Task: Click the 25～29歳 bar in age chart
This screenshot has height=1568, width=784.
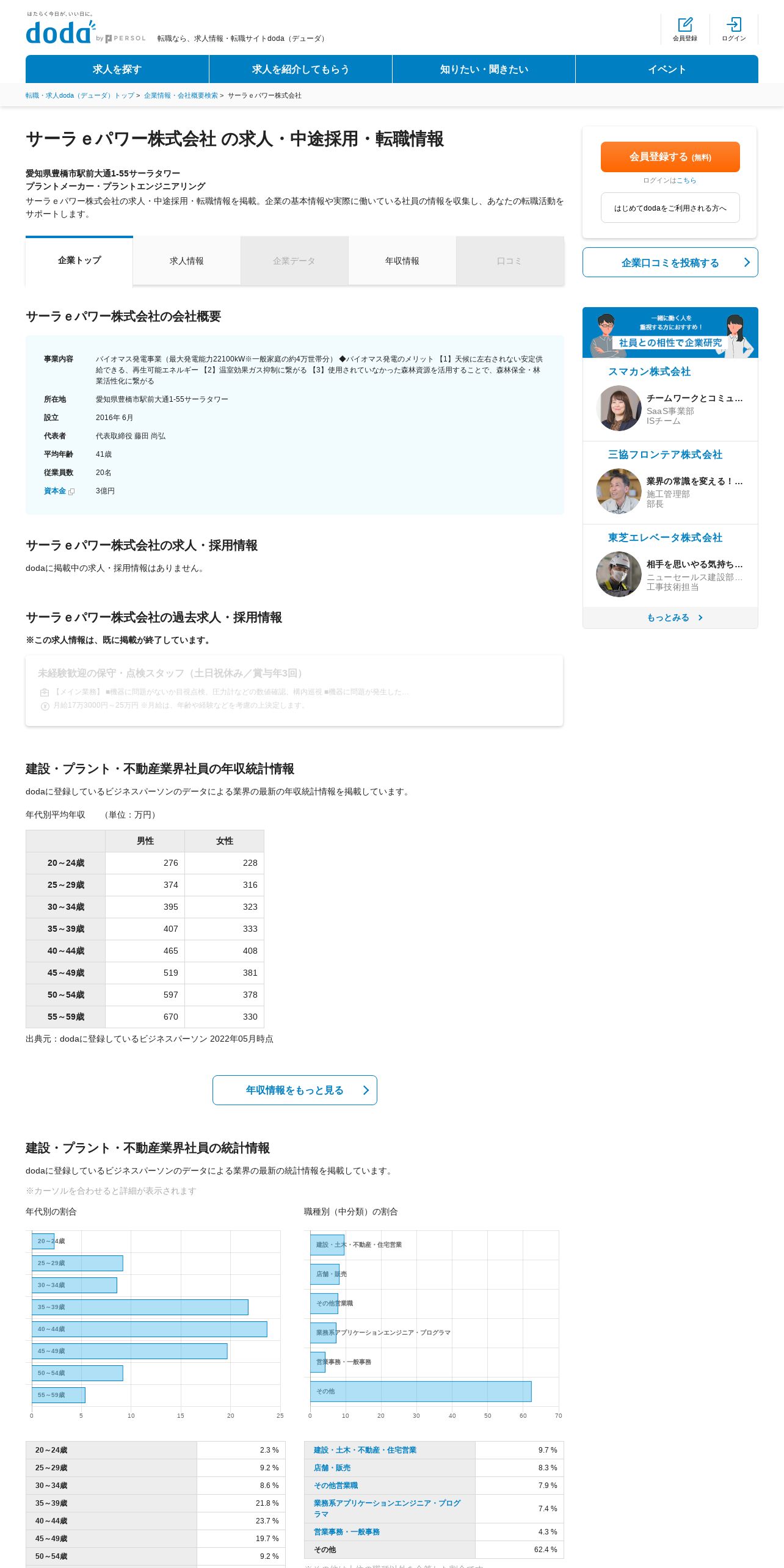Action: coord(78,1263)
